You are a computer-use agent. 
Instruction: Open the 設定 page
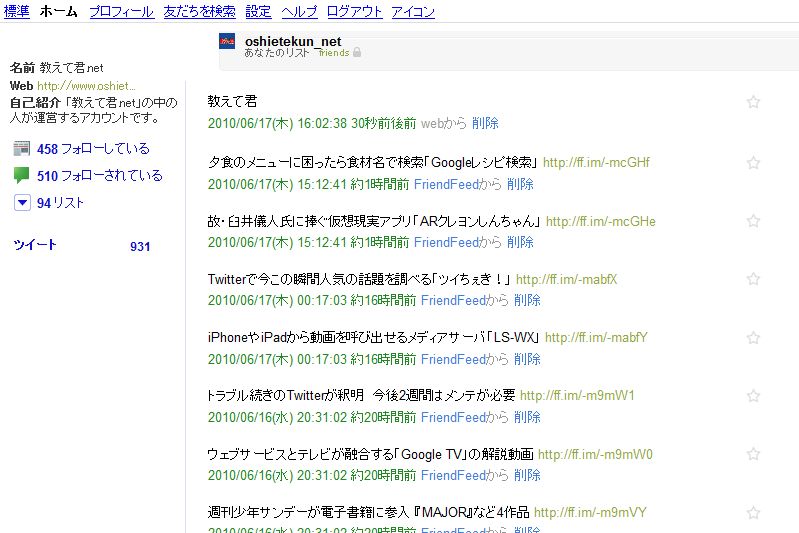click(x=258, y=11)
